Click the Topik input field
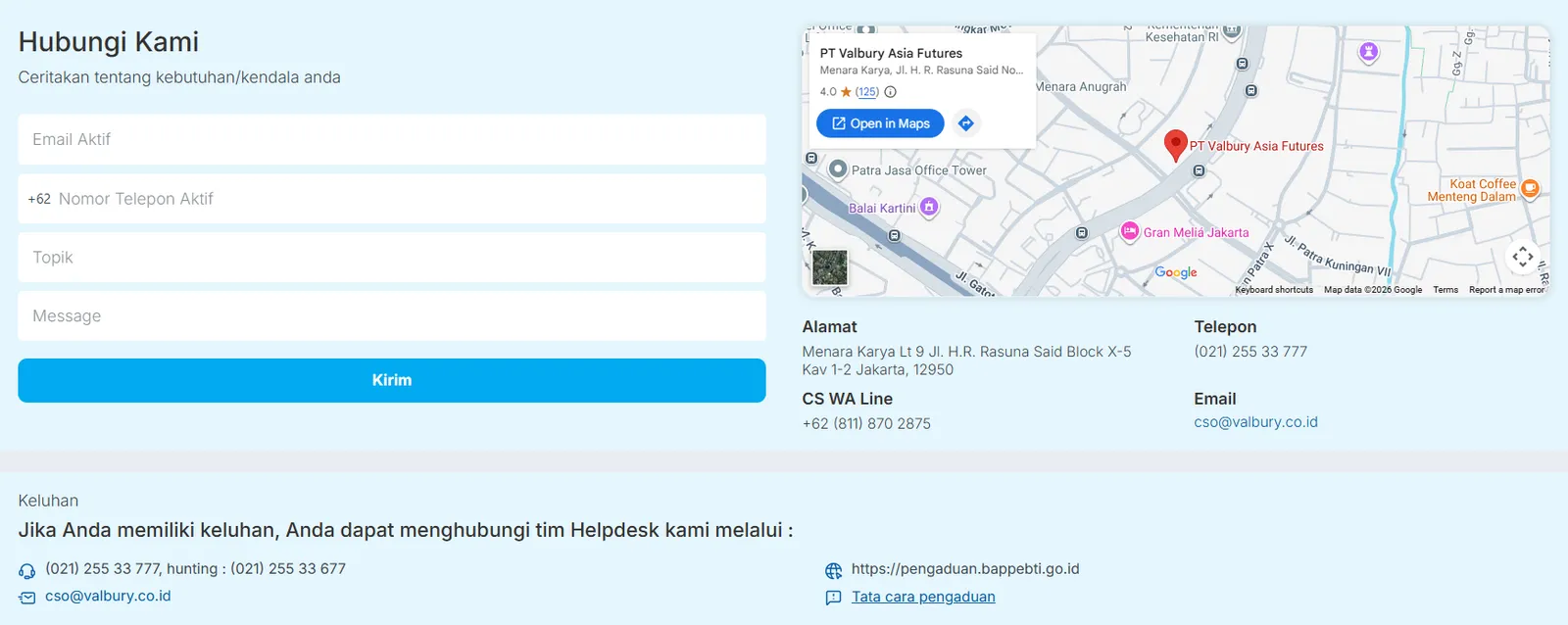The width and height of the screenshot is (1568, 625). click(392, 258)
